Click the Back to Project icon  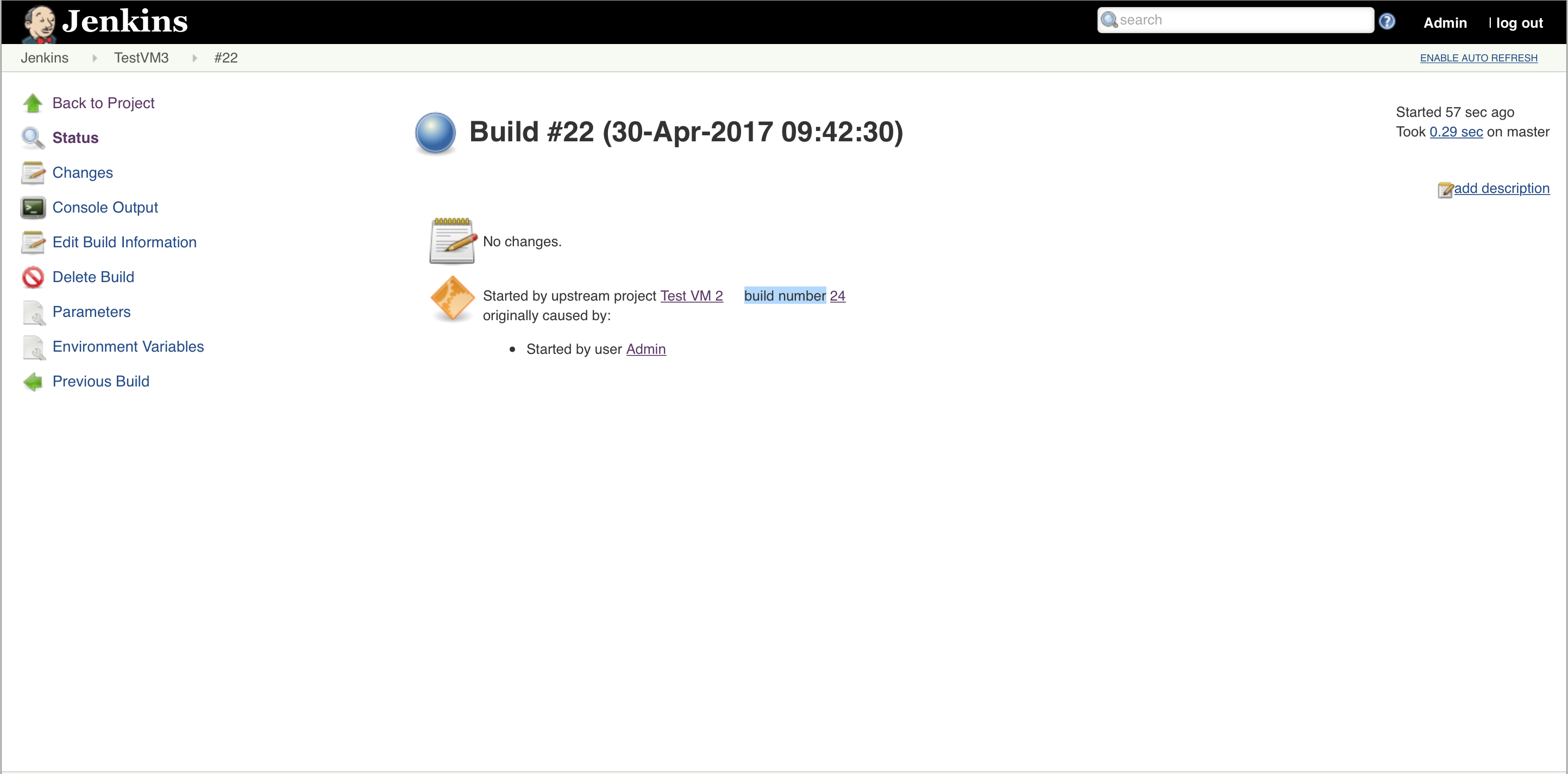(31, 103)
